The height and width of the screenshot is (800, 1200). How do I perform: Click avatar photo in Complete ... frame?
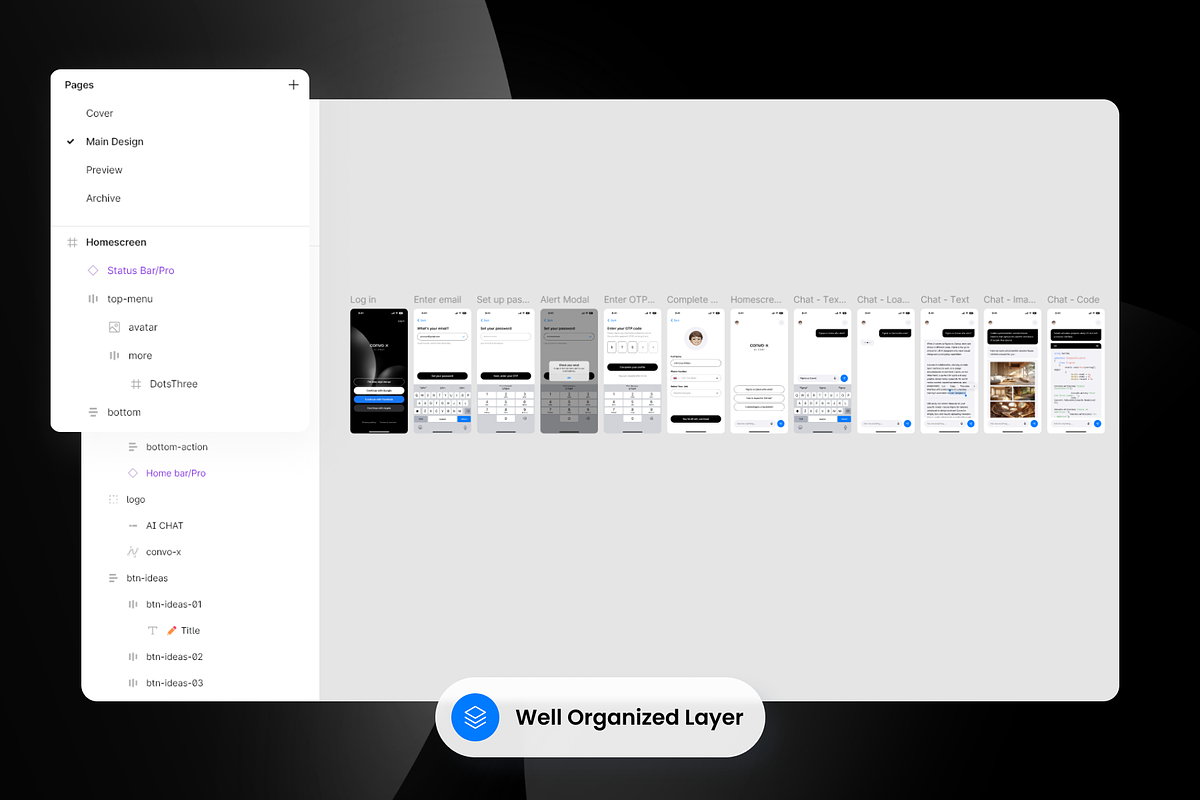coord(696,339)
